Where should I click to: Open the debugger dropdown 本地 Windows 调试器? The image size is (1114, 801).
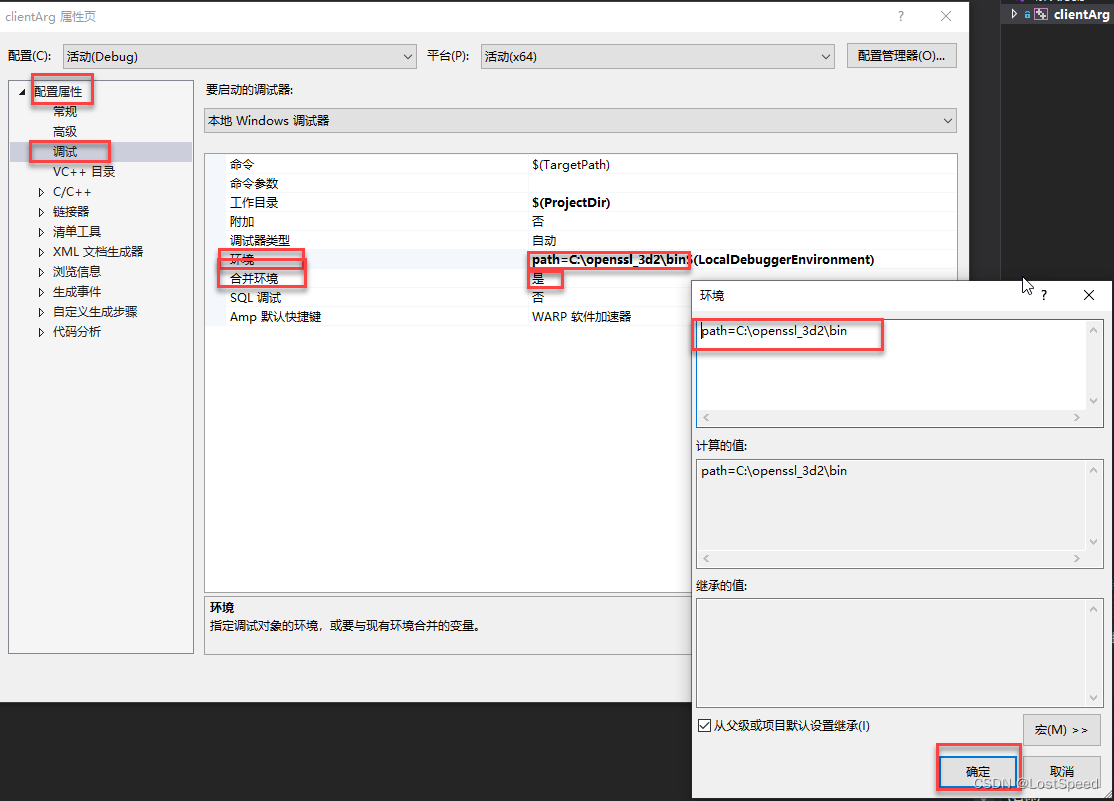click(580, 121)
